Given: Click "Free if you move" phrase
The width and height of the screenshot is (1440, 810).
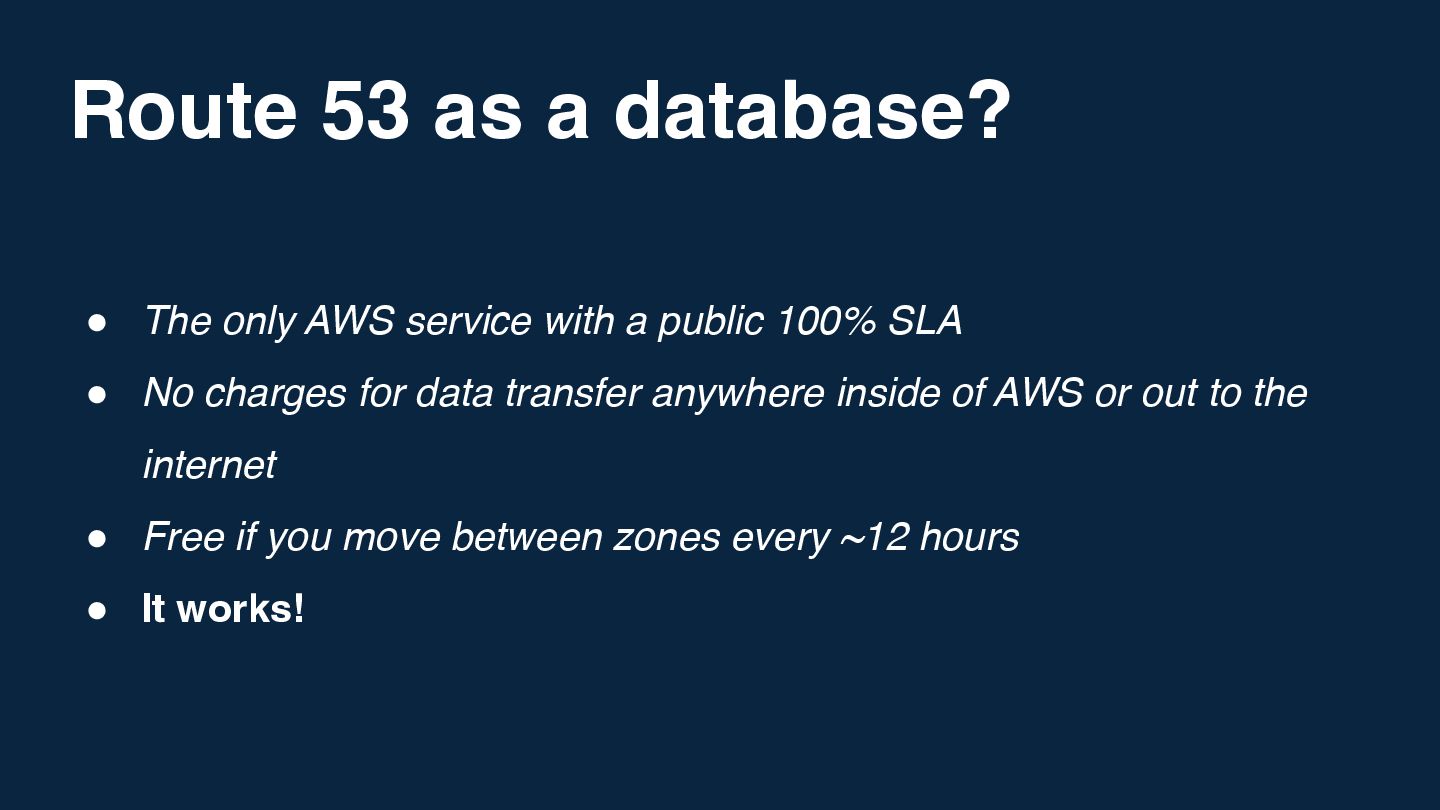Looking at the screenshot, I should (x=291, y=537).
